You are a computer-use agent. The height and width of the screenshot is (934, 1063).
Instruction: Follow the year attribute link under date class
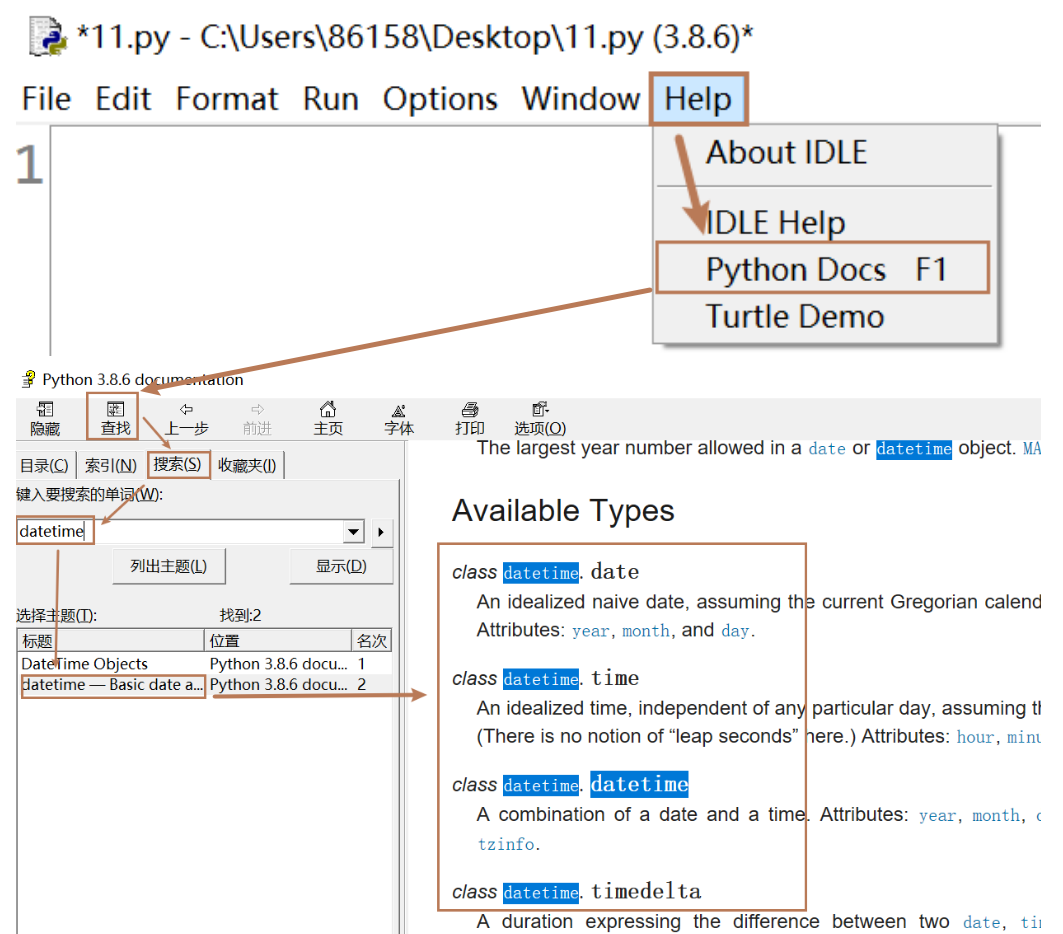click(x=590, y=631)
